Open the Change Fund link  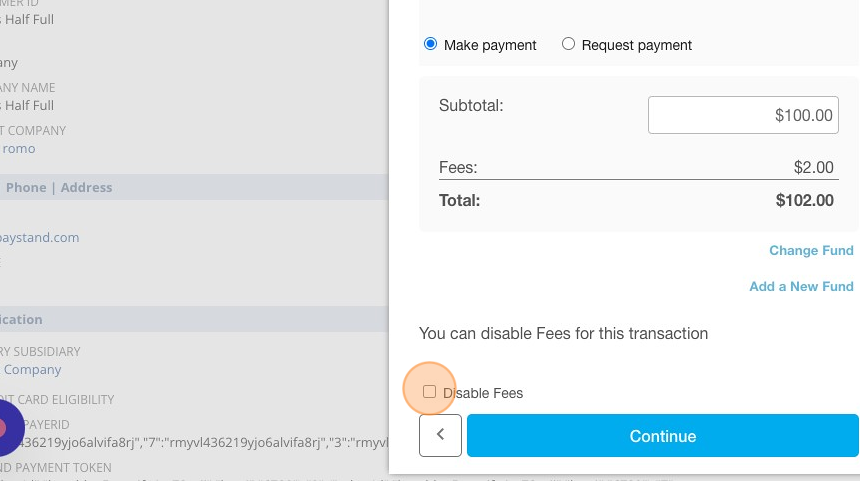(x=811, y=251)
